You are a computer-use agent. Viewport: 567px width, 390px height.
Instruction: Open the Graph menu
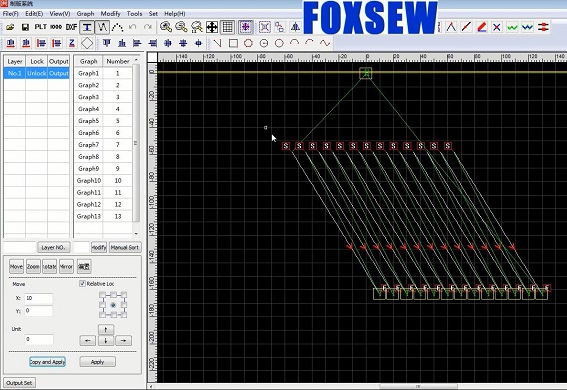(85, 14)
